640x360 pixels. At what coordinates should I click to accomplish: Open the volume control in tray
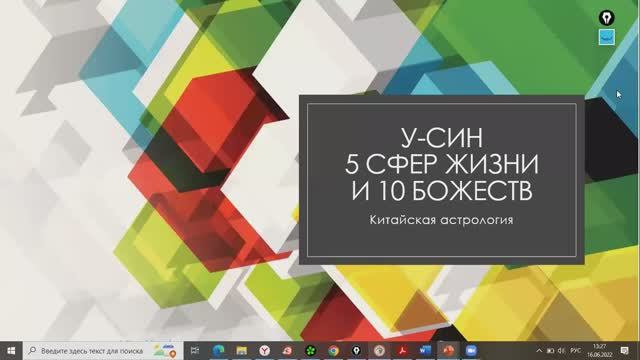click(x=562, y=351)
